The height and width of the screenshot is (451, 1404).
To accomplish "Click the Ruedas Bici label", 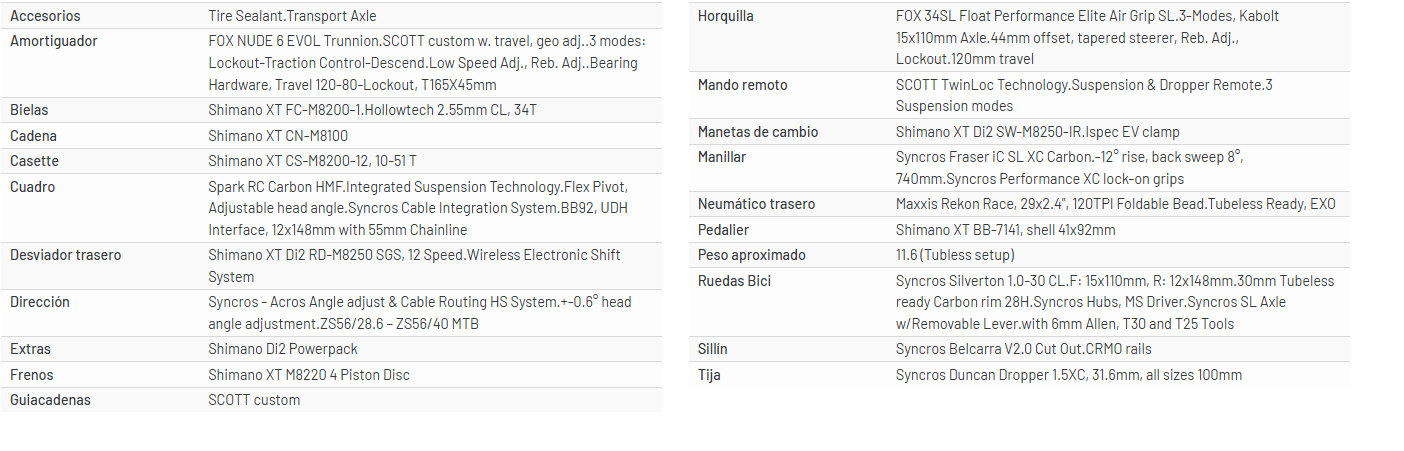I will [x=735, y=281].
